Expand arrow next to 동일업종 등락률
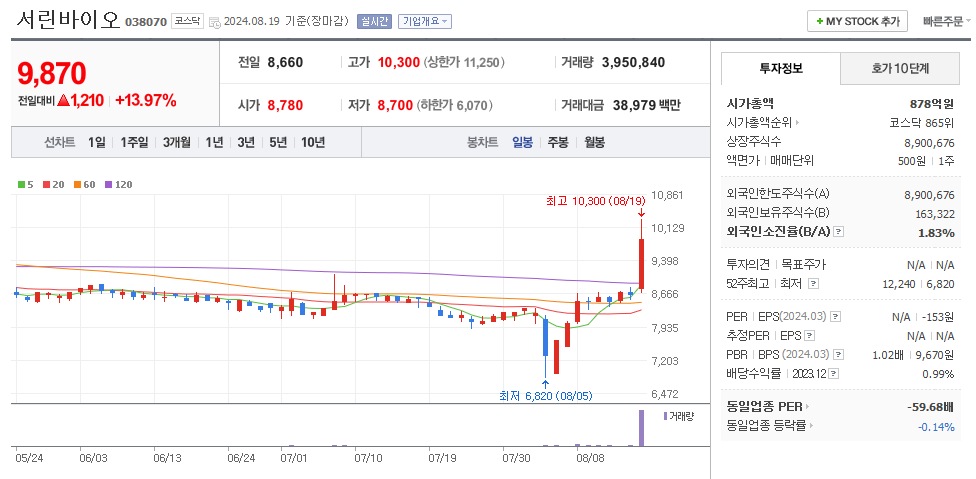This screenshot has height=479, width=976. [813, 426]
